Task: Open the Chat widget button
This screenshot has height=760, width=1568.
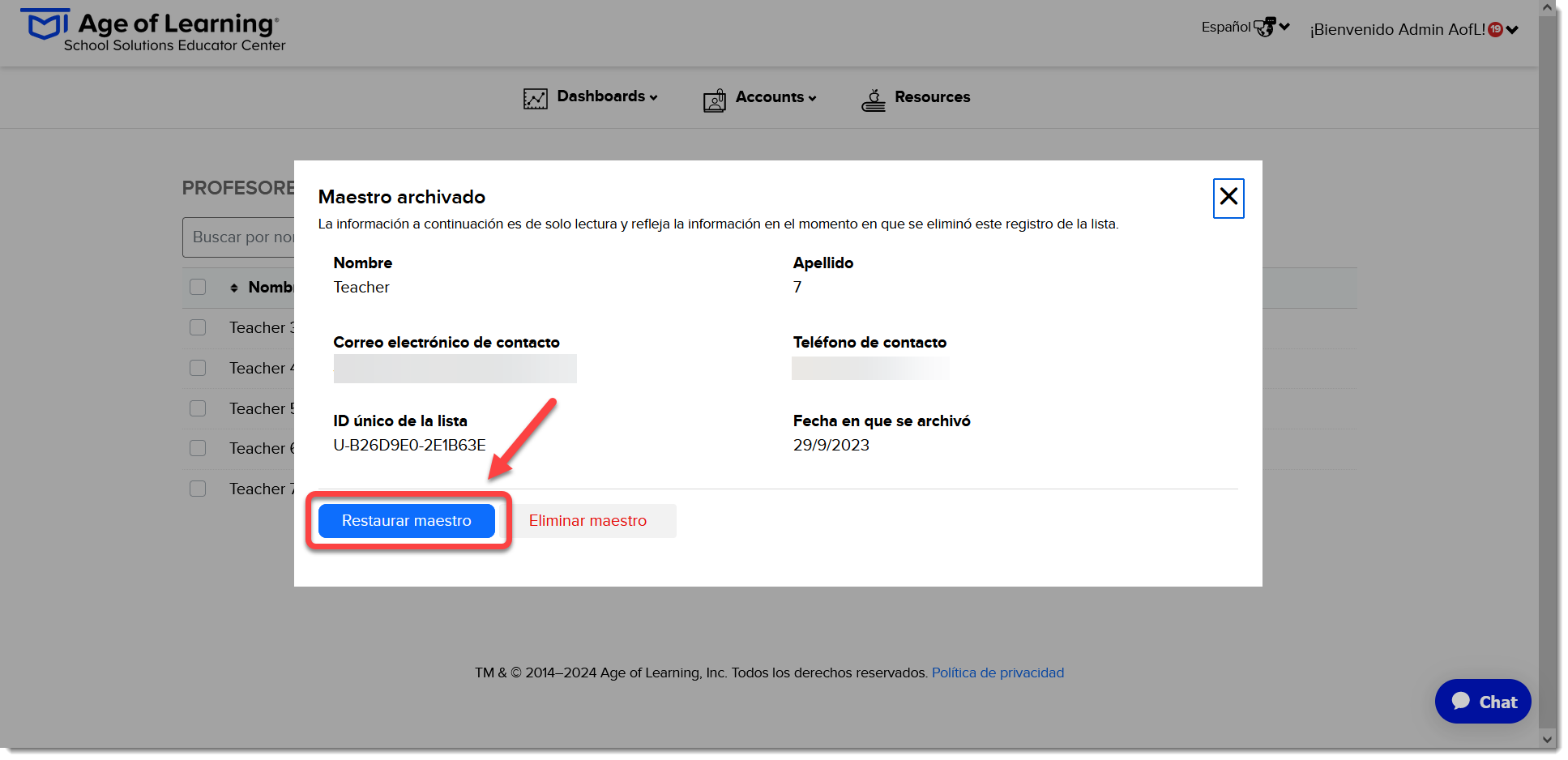Action: (1483, 702)
